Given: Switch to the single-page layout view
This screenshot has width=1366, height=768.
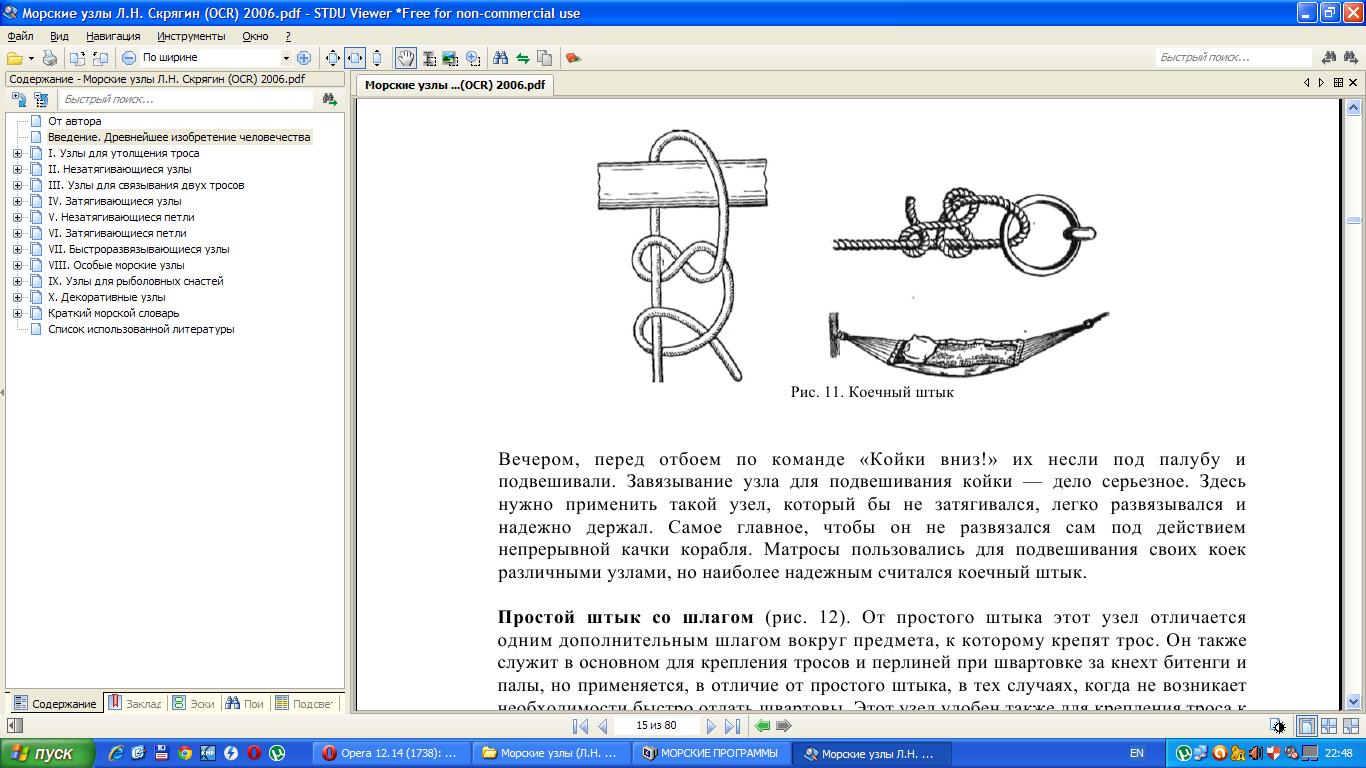Looking at the screenshot, I should click(1306, 726).
